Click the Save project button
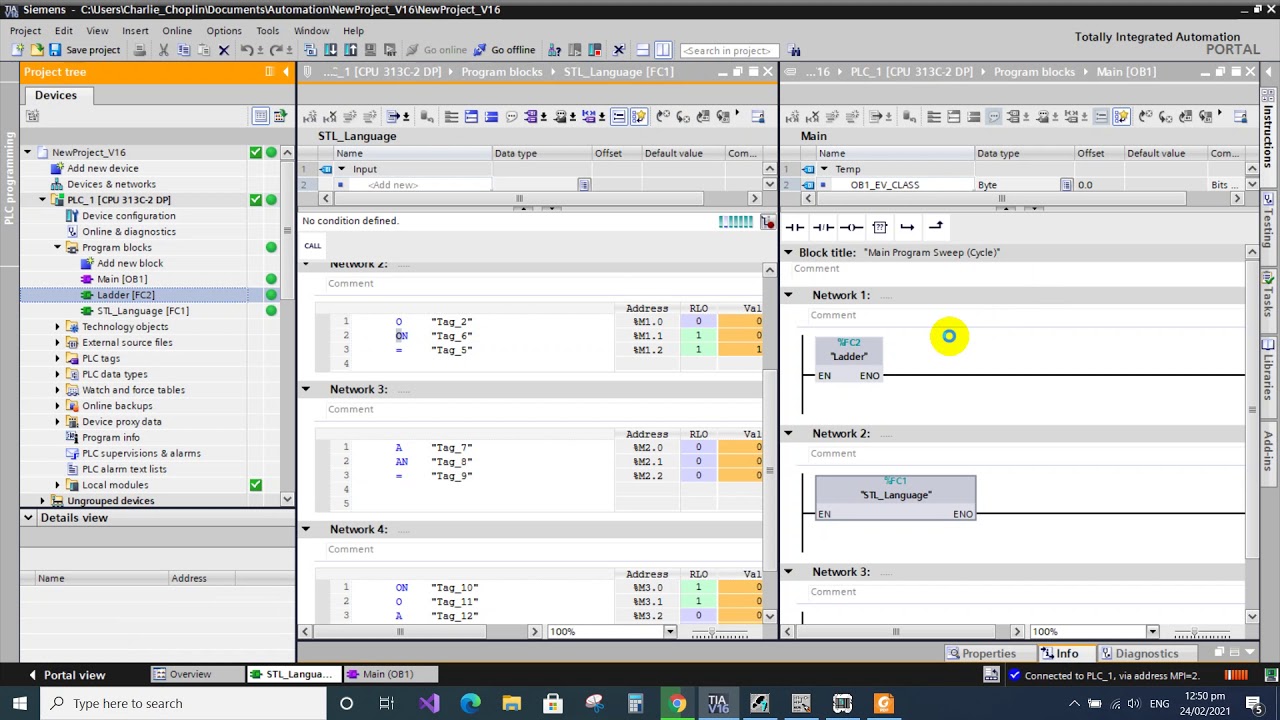The image size is (1280, 720). click(x=85, y=50)
